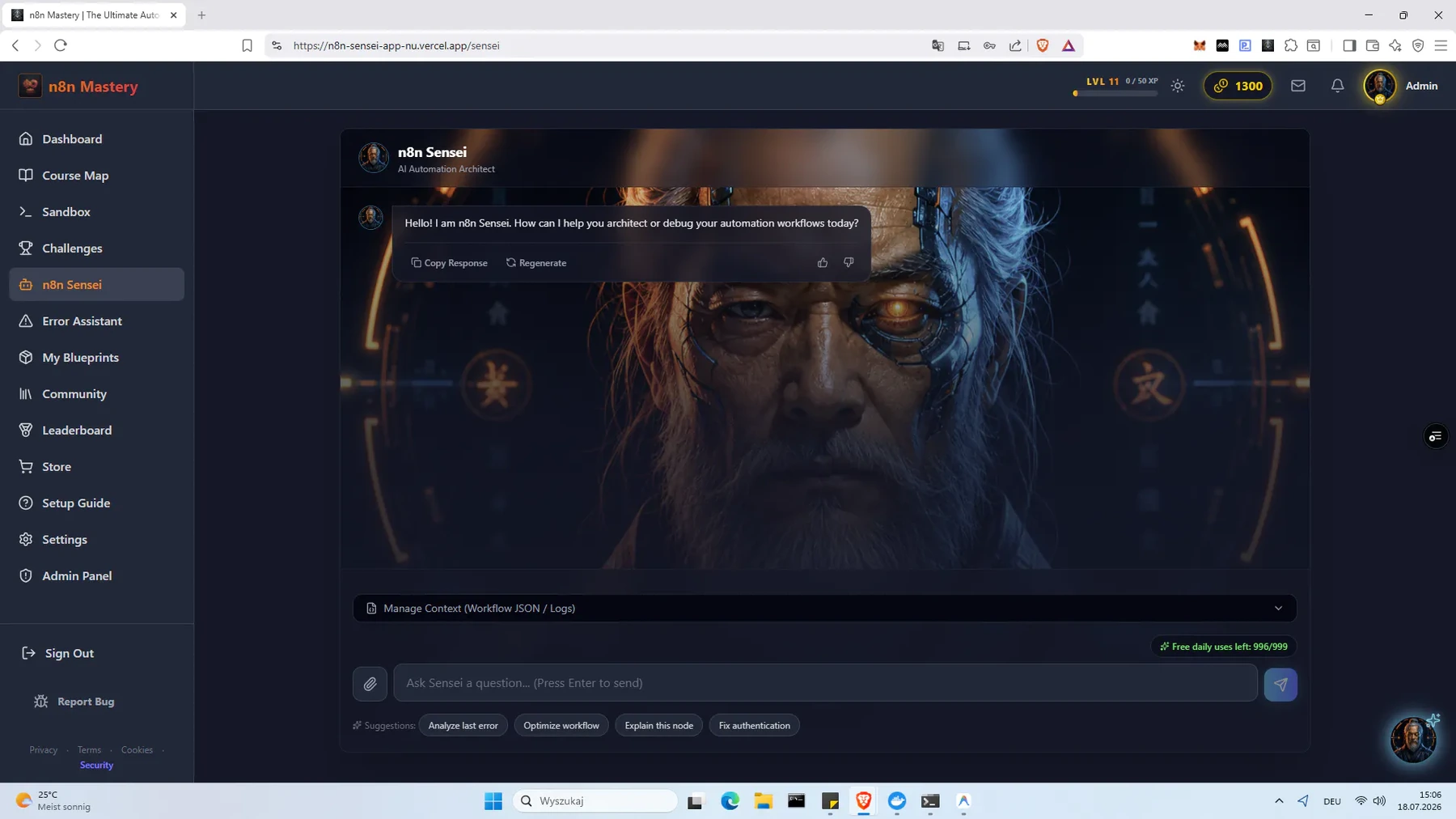1456x819 pixels.
Task: Give thumbs up to the response
Action: 823,263
